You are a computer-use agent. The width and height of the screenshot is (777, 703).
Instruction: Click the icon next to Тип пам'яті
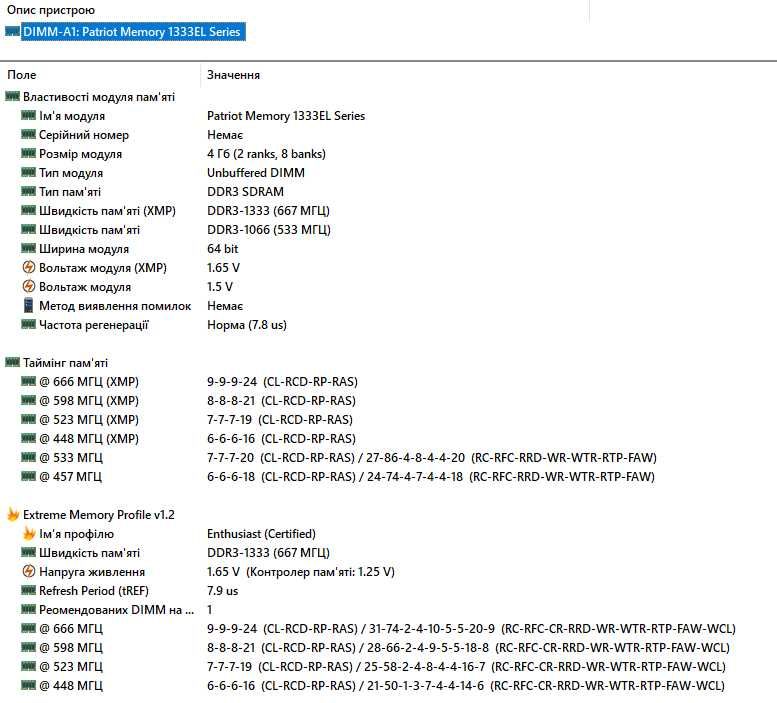click(x=28, y=191)
